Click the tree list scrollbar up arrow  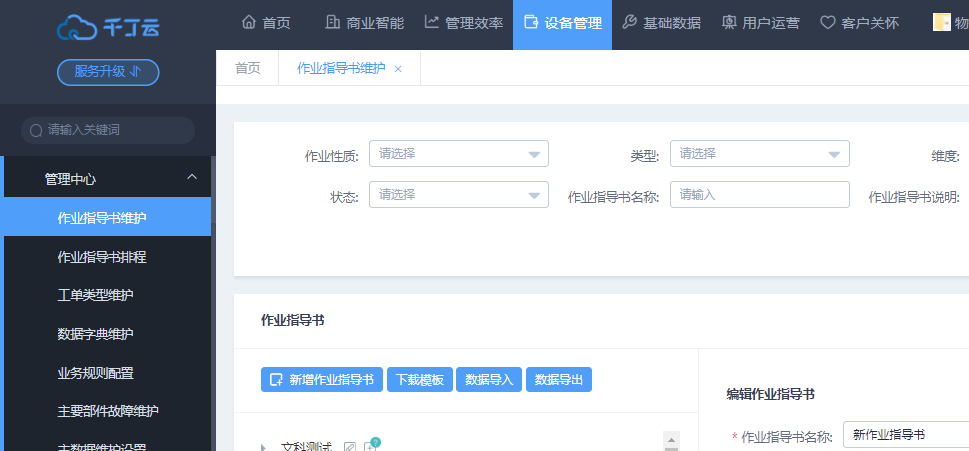click(x=671, y=440)
